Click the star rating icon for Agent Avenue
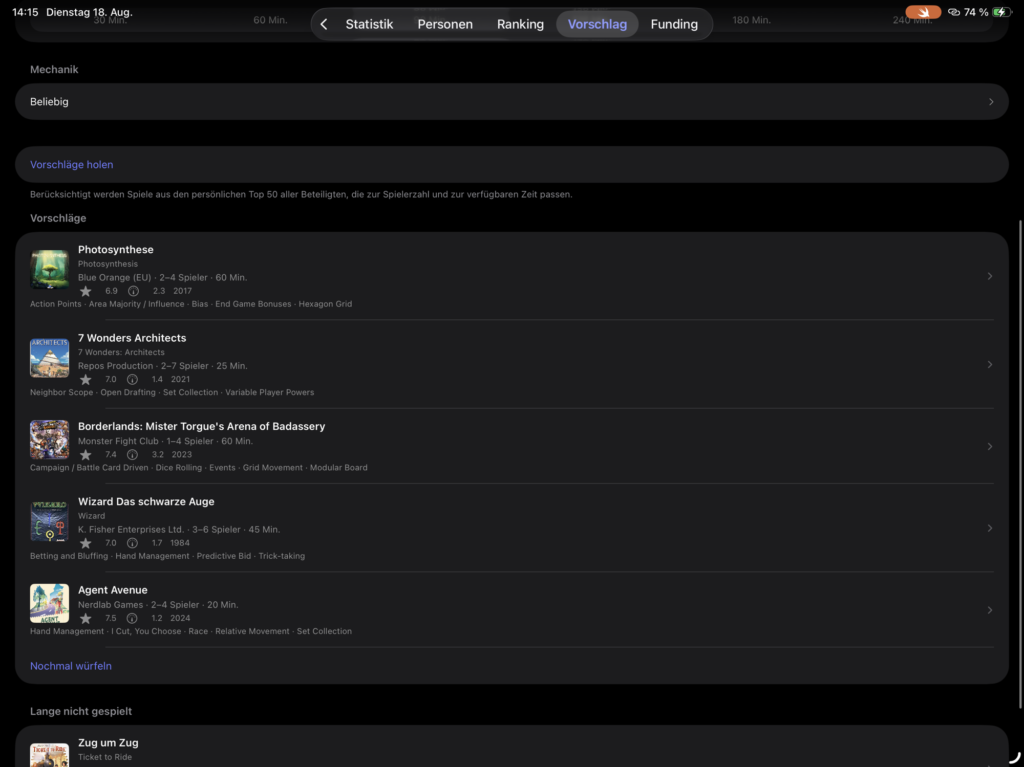The image size is (1024, 767). click(86, 618)
